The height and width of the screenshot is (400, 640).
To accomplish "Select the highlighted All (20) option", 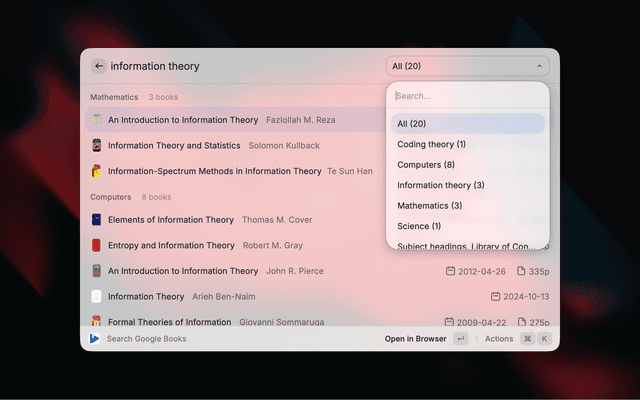I will click(x=411, y=124).
